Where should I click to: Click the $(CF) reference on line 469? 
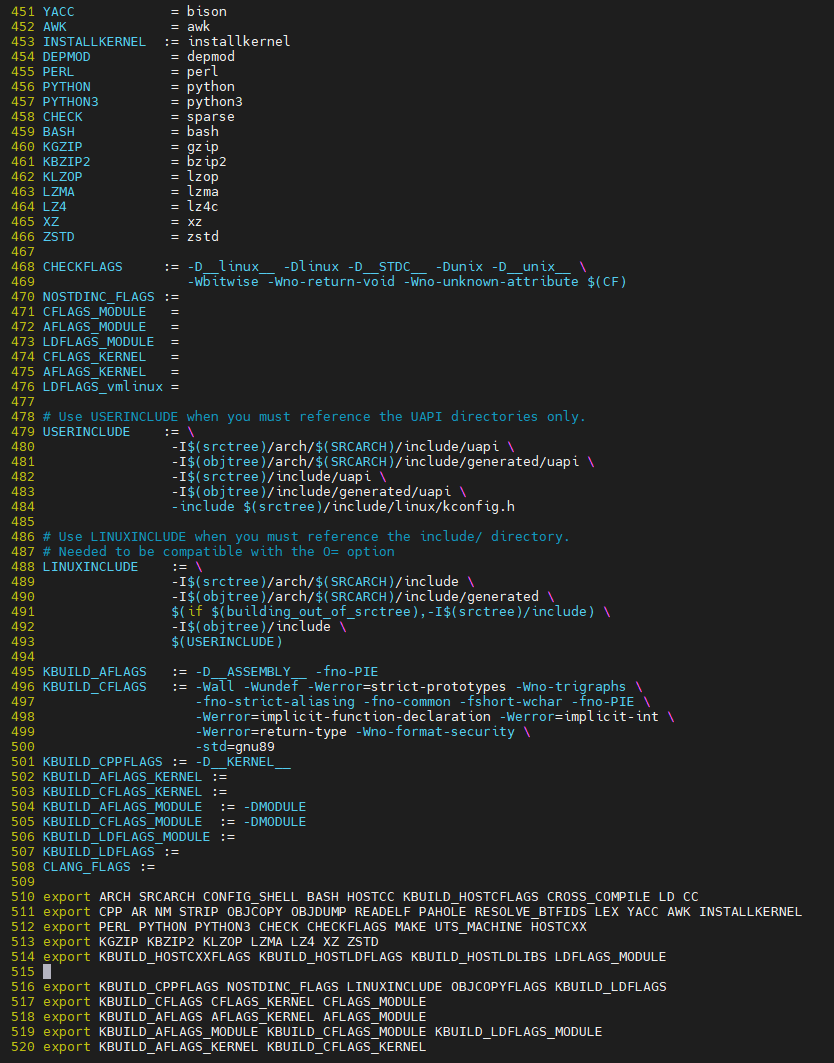pos(607,281)
